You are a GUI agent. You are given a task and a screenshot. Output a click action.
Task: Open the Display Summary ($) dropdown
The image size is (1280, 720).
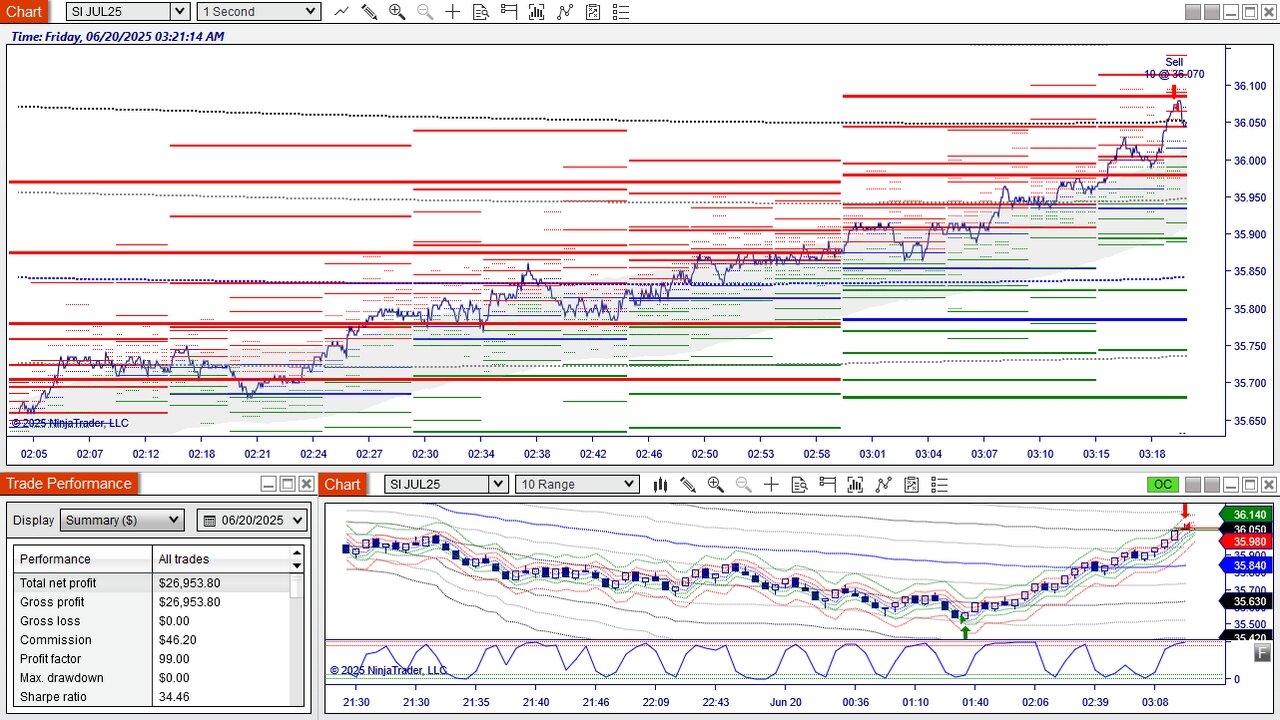click(121, 521)
